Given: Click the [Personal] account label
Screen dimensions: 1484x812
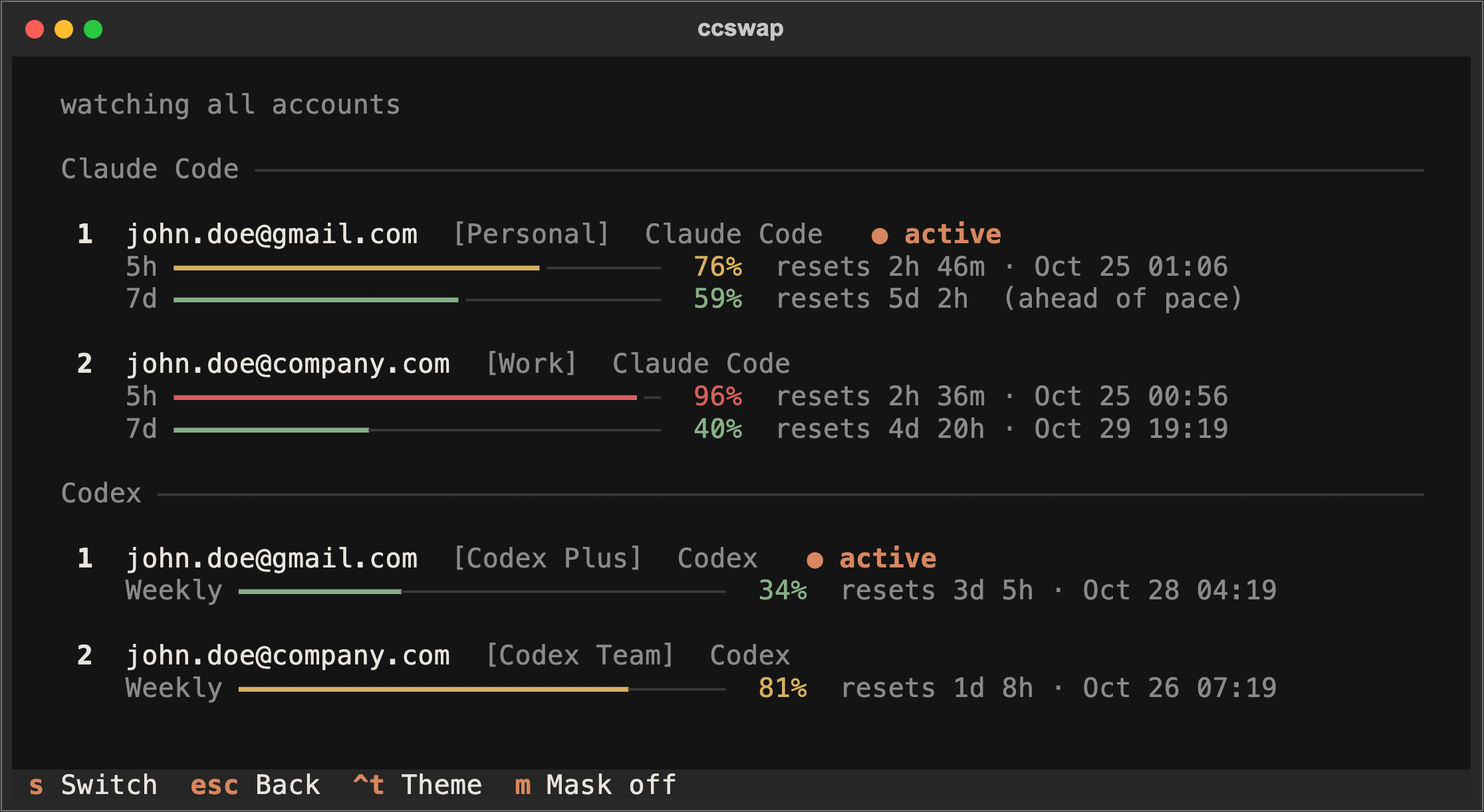Looking at the screenshot, I should (x=531, y=235).
